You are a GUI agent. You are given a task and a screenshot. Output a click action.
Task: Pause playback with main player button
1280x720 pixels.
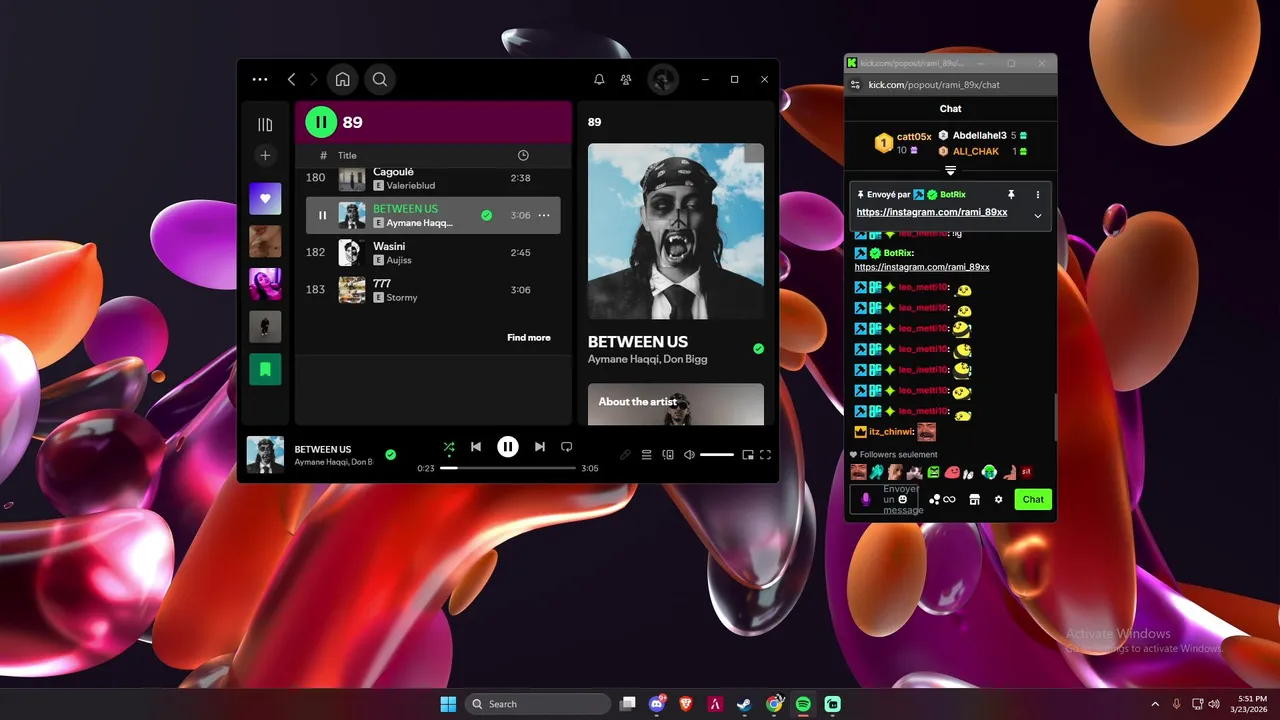point(508,447)
